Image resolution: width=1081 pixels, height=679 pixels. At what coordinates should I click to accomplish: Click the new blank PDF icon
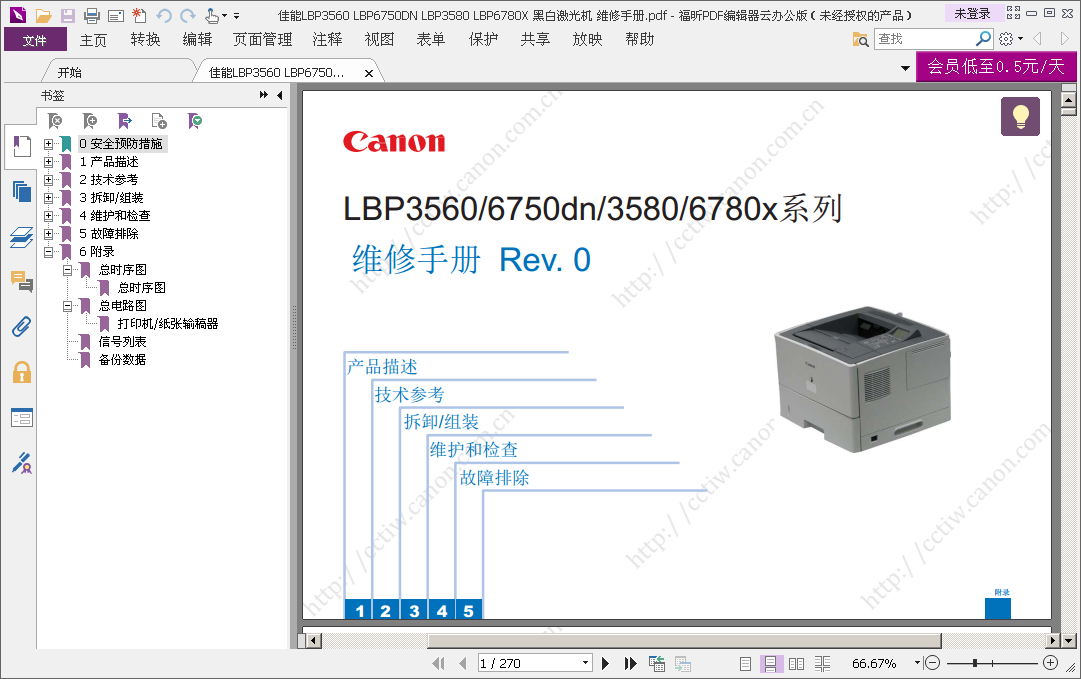139,15
